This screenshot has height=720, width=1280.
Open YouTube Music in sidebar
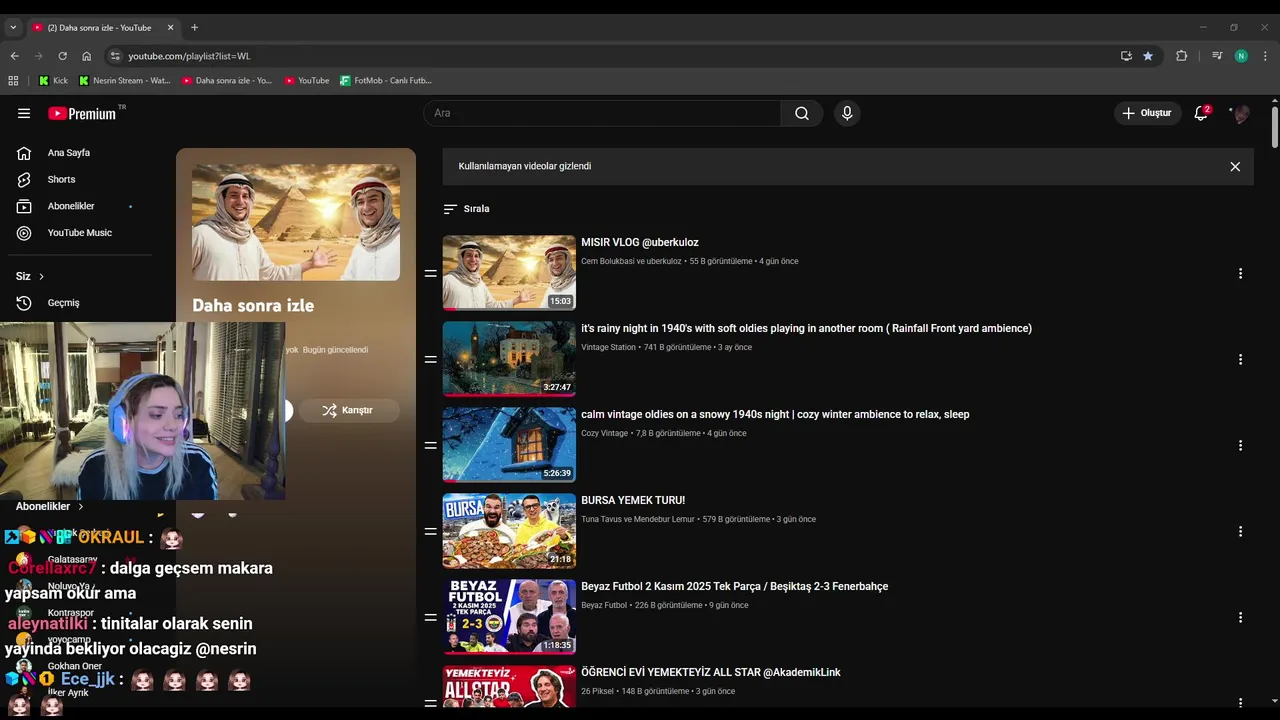pos(80,233)
